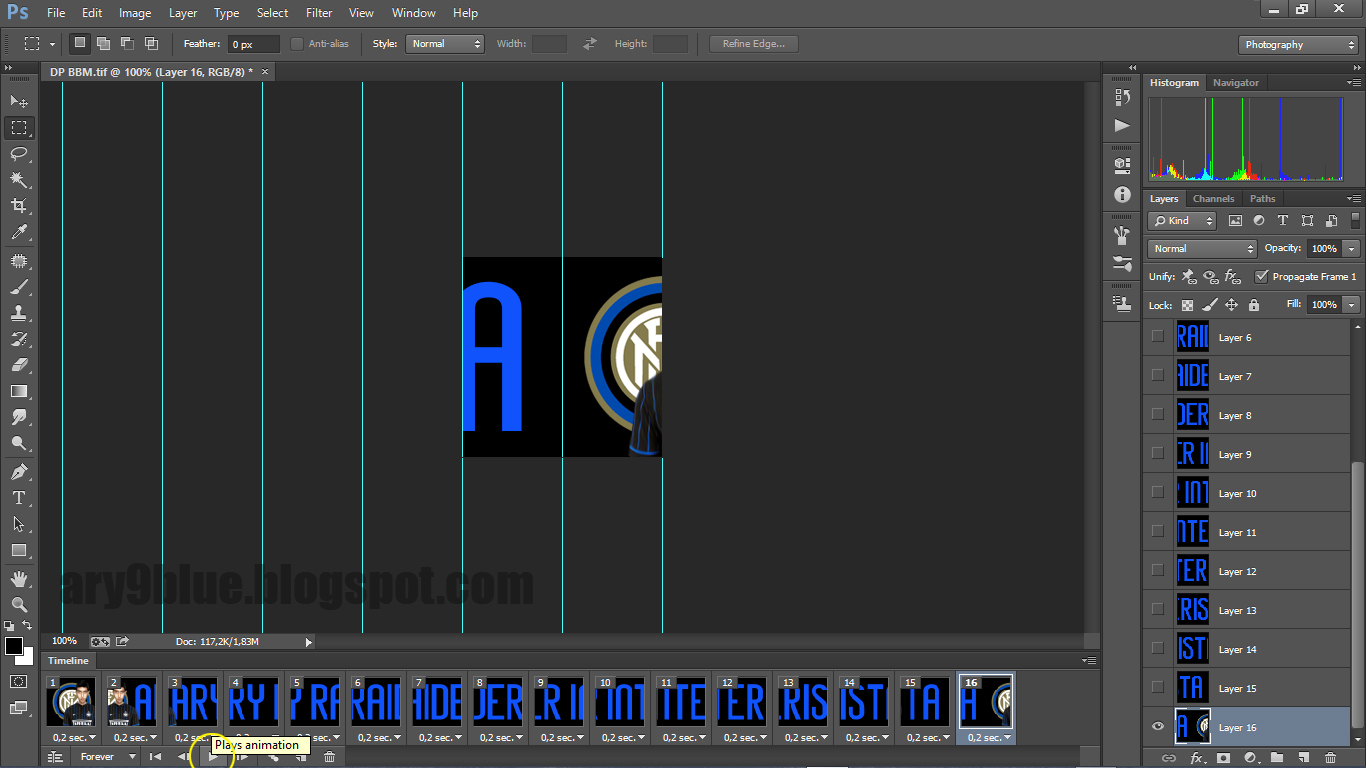Select the Brush tool
The image size is (1366, 768).
[x=19, y=286]
